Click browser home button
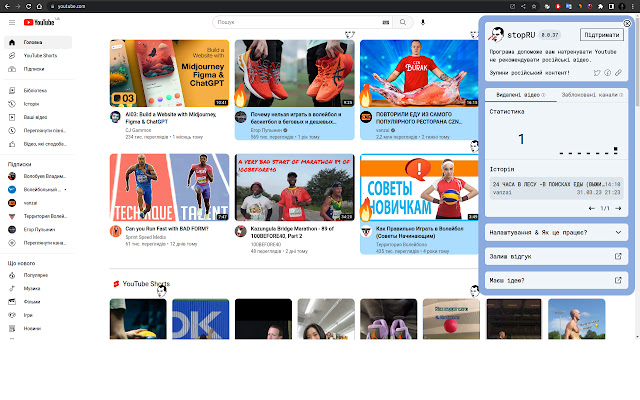This screenshot has height=400, width=640. coord(39,6)
